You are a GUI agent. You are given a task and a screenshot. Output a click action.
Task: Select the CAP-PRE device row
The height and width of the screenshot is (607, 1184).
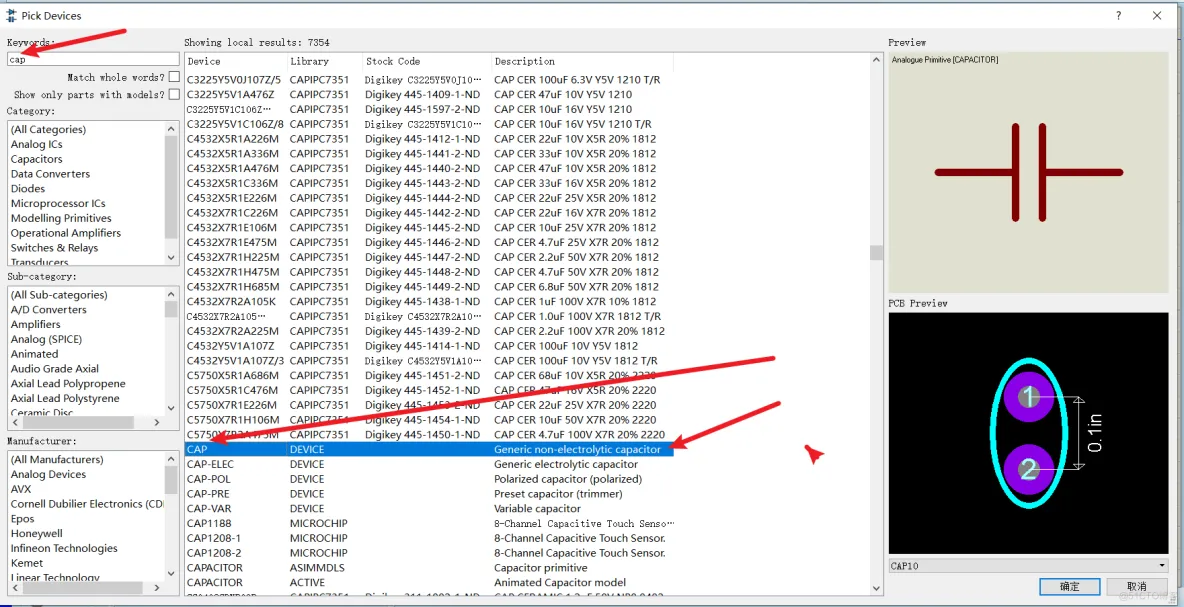tap(429, 494)
